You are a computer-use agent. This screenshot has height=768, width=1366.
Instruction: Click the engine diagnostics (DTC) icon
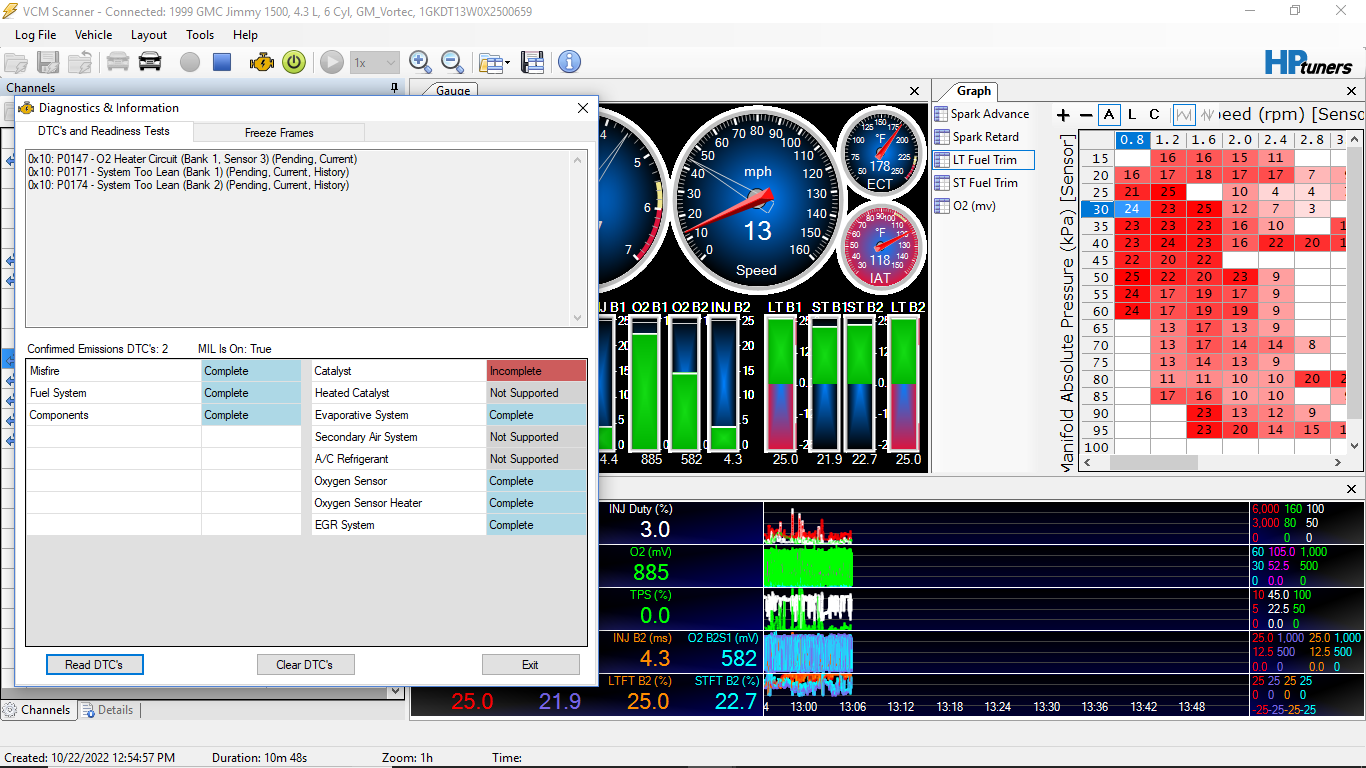click(262, 62)
